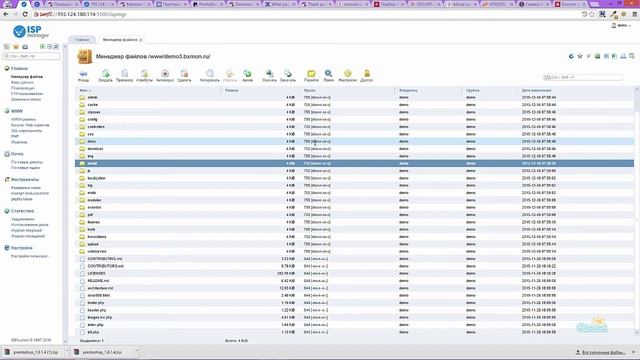Select the LICENSES file row
The image size is (640, 360).
tap(354, 273)
